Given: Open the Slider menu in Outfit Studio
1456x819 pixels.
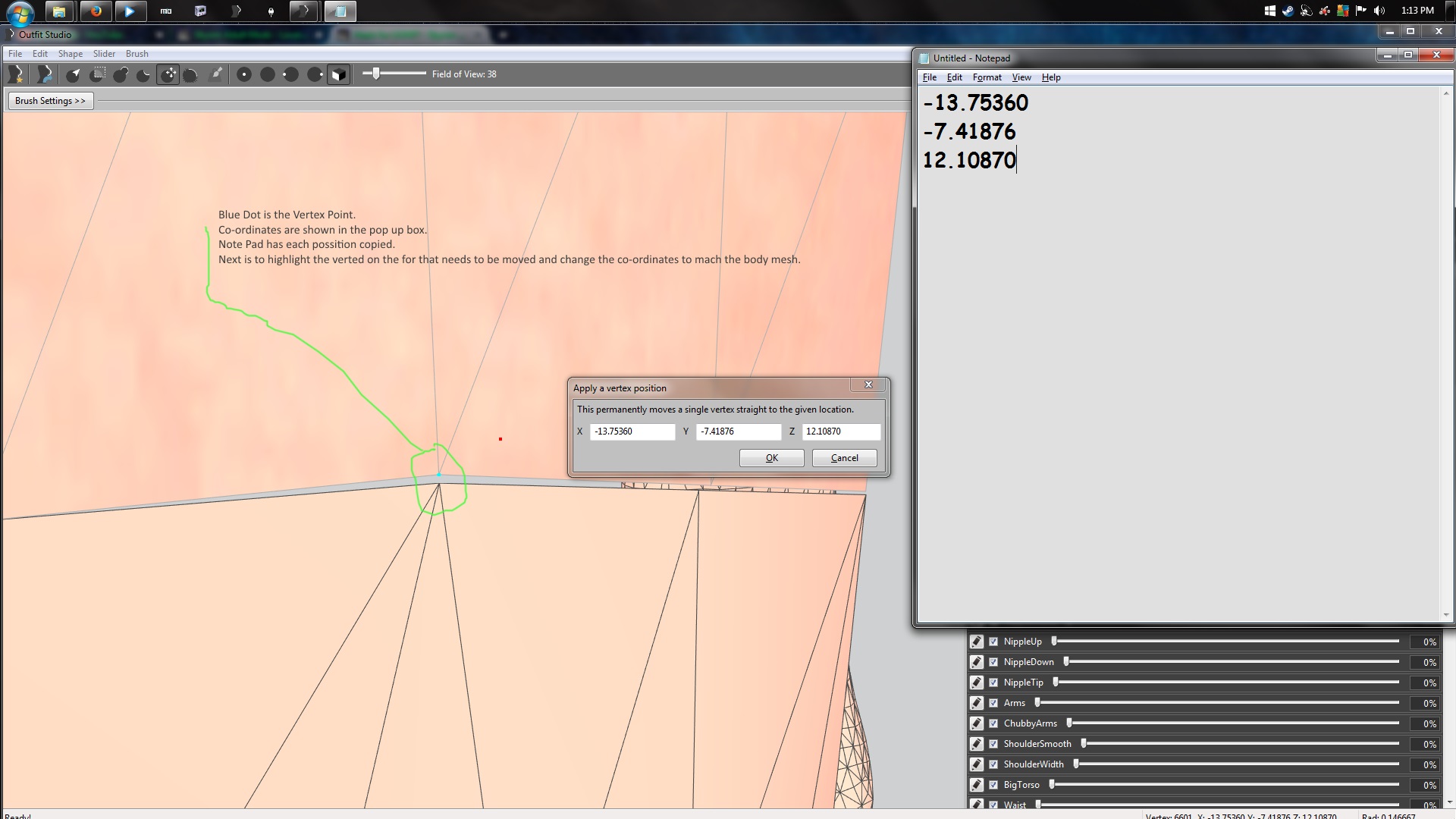Looking at the screenshot, I should (104, 54).
